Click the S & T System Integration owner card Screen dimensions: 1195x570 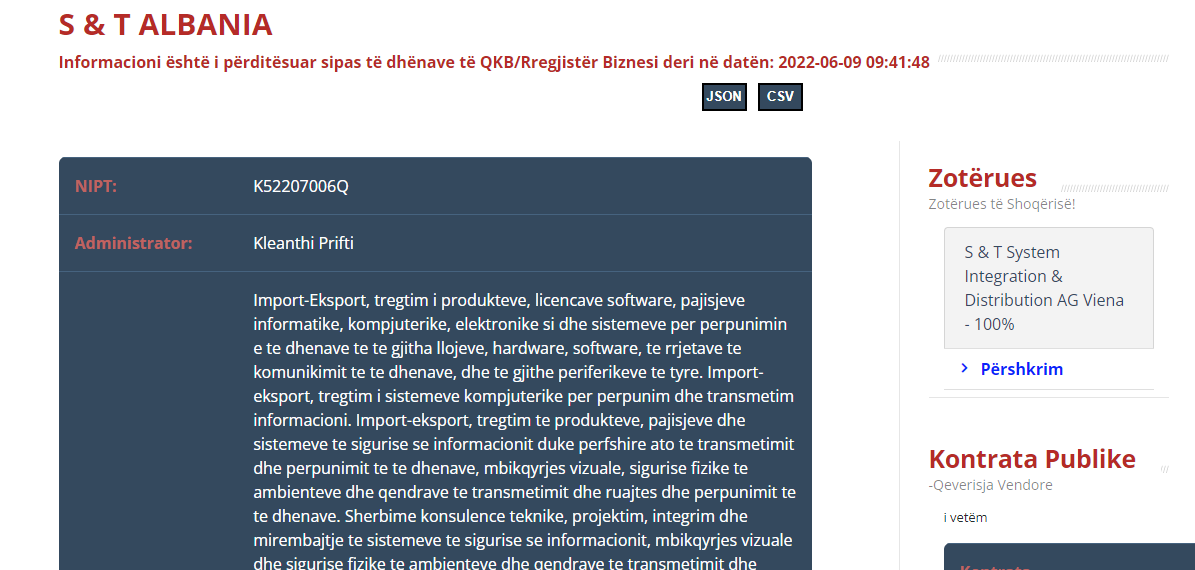coord(1049,288)
